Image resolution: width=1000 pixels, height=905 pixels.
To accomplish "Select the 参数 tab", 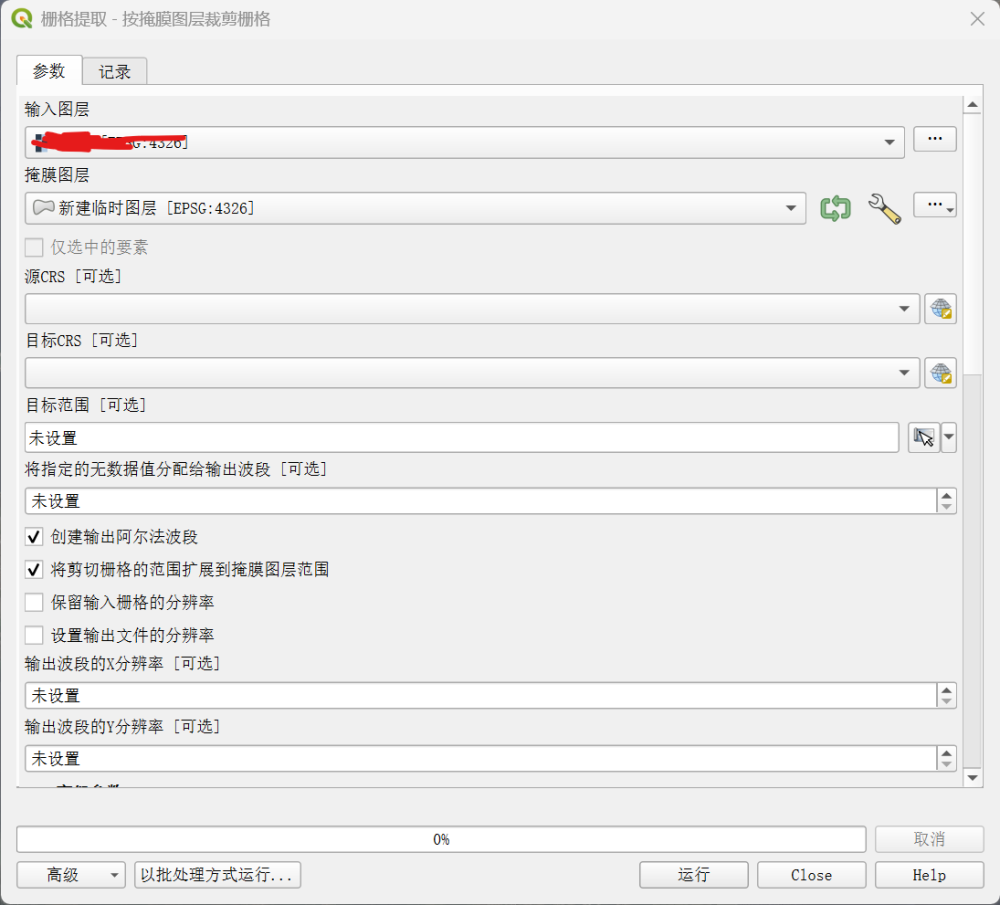I will pos(49,71).
